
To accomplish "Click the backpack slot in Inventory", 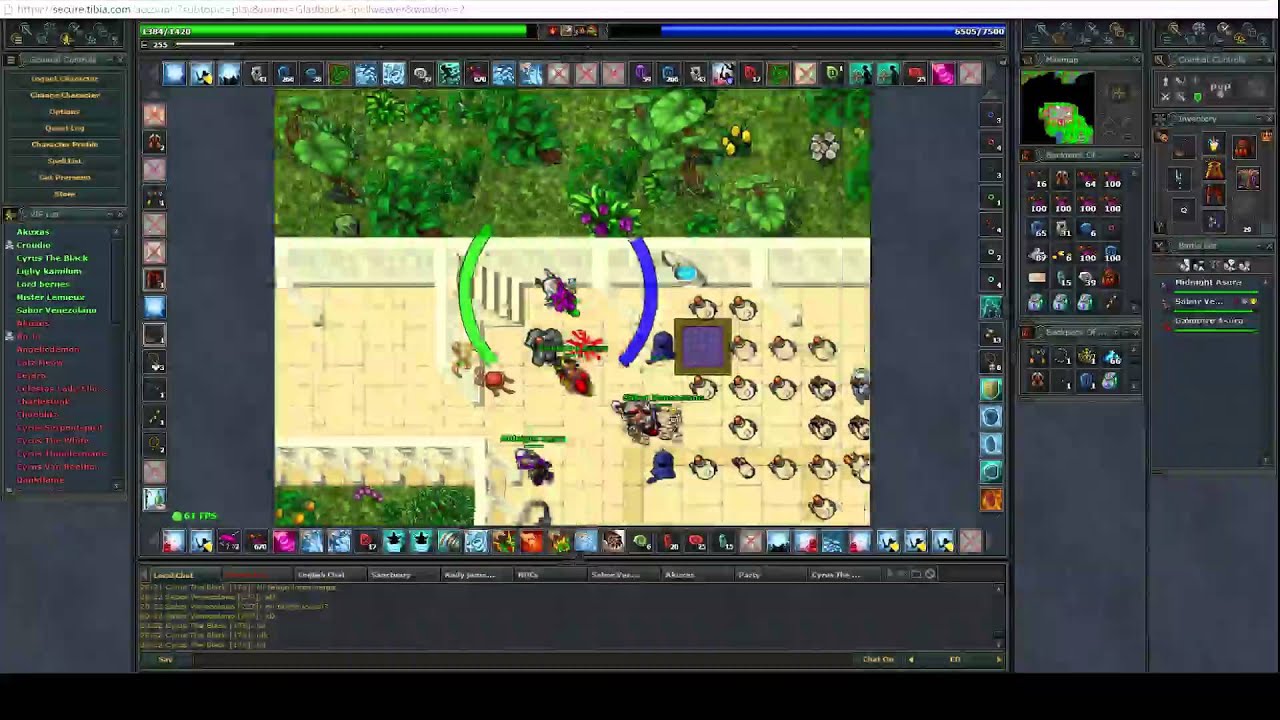I will click(x=1243, y=149).
